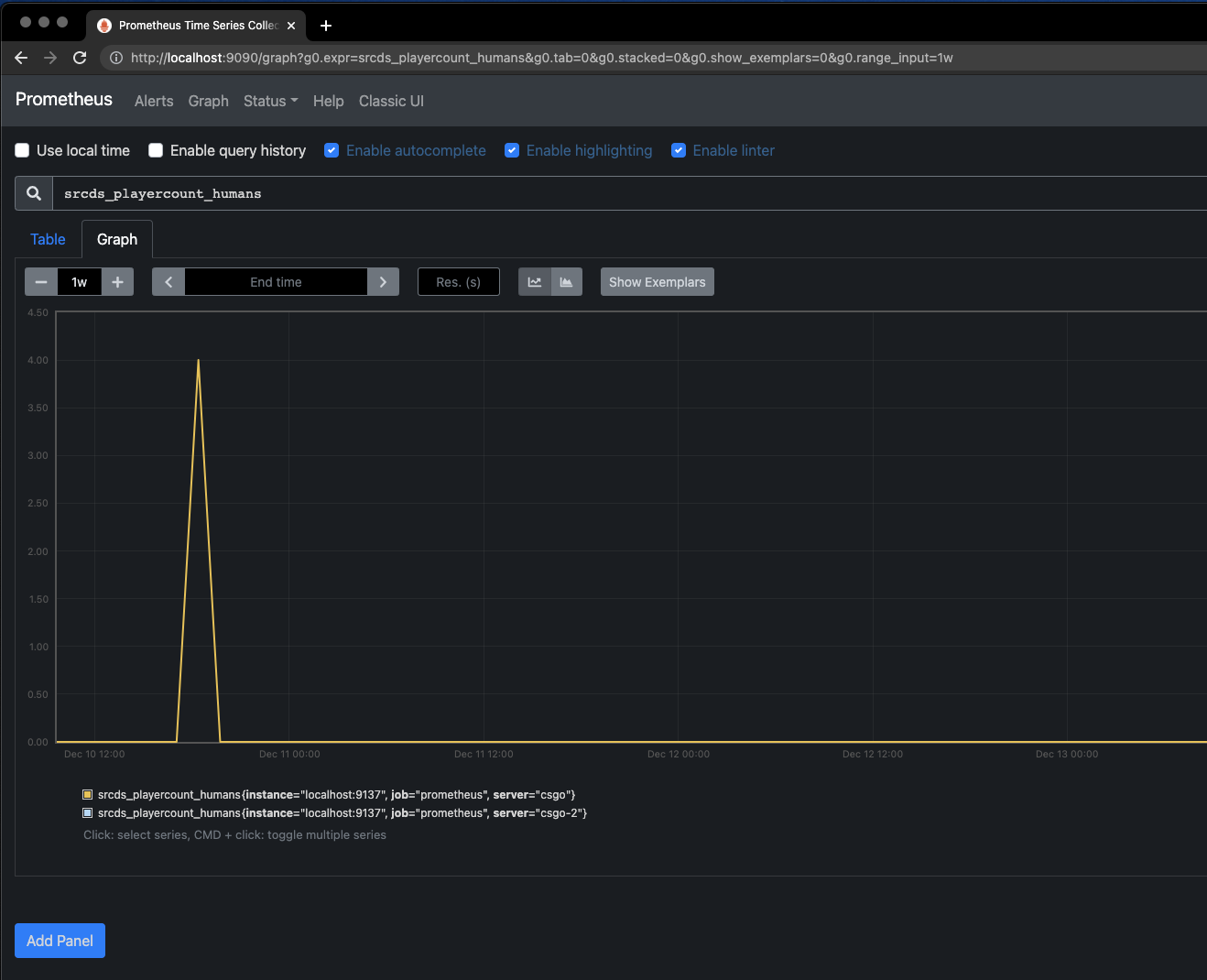Move end time backward with left chevron
This screenshot has width=1207, height=980.
[x=169, y=282]
